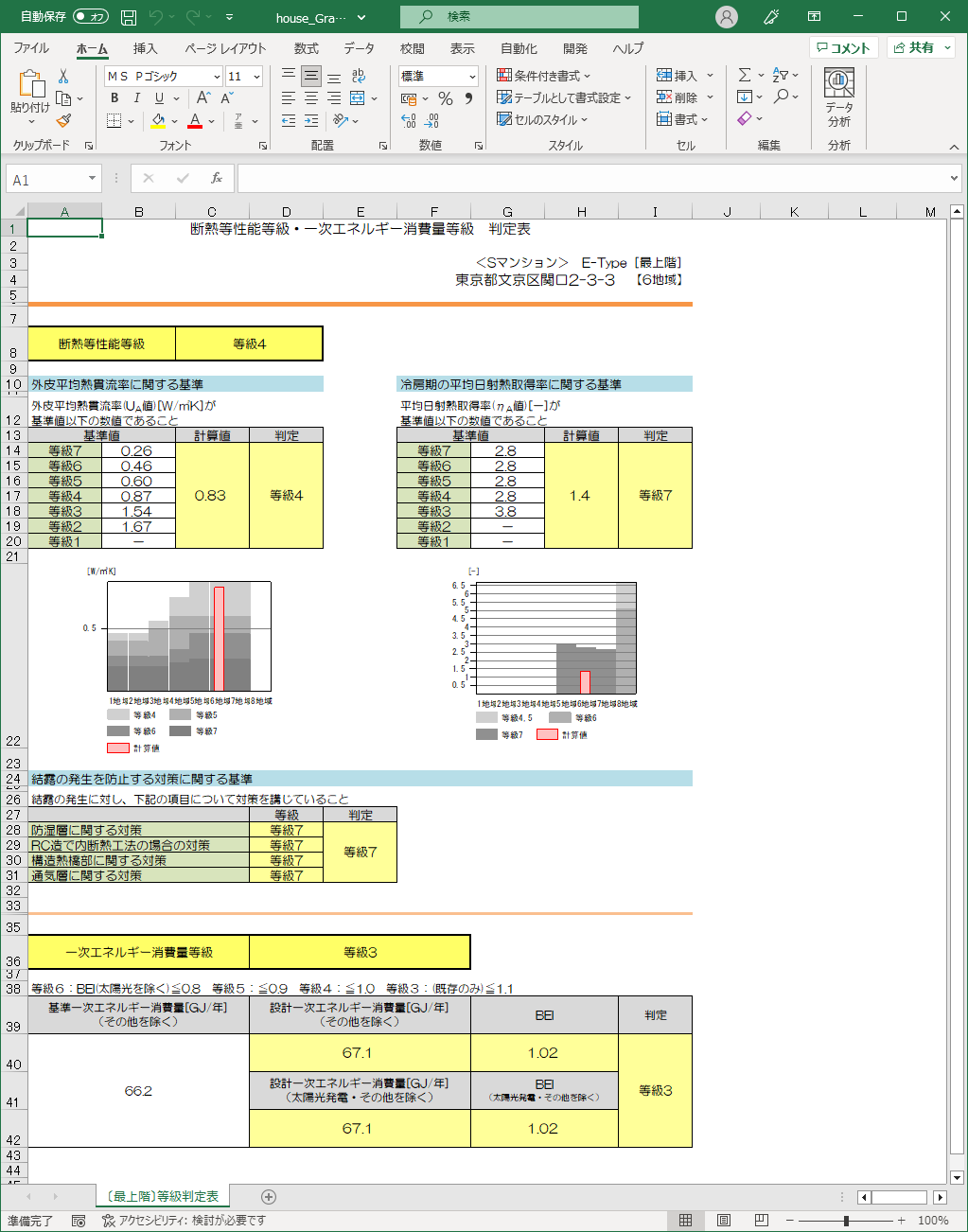The width and height of the screenshot is (968, 1232).
Task: Open the font size dropdown
Action: pos(256,77)
